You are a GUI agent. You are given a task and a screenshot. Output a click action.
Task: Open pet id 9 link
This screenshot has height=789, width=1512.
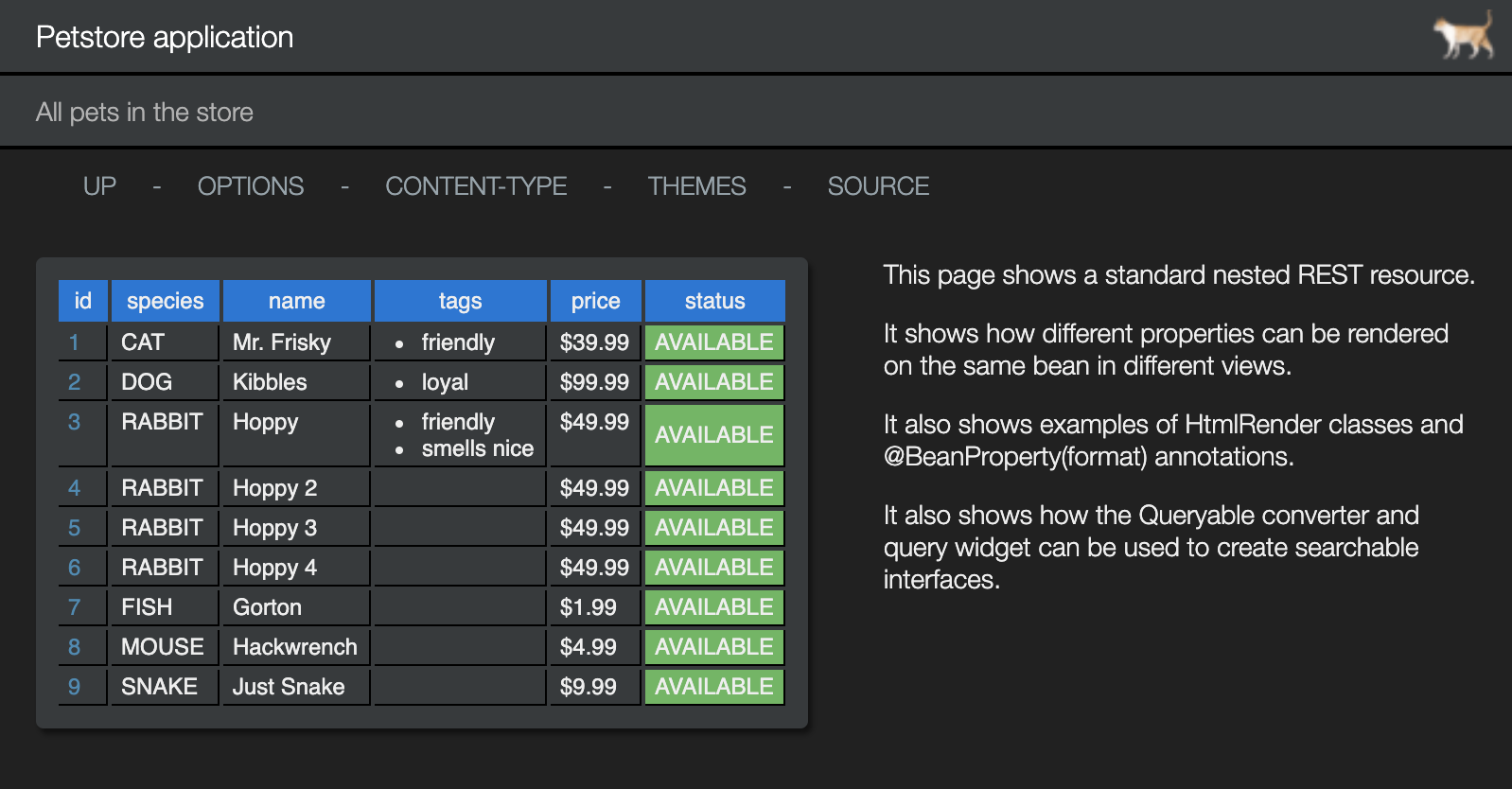pos(74,687)
